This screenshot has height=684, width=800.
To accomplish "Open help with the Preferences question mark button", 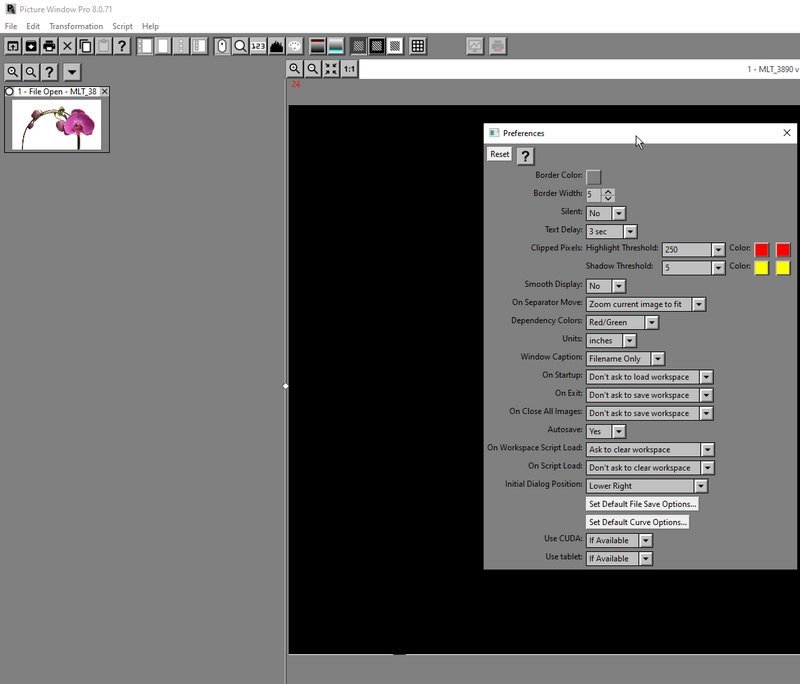I will click(525, 155).
